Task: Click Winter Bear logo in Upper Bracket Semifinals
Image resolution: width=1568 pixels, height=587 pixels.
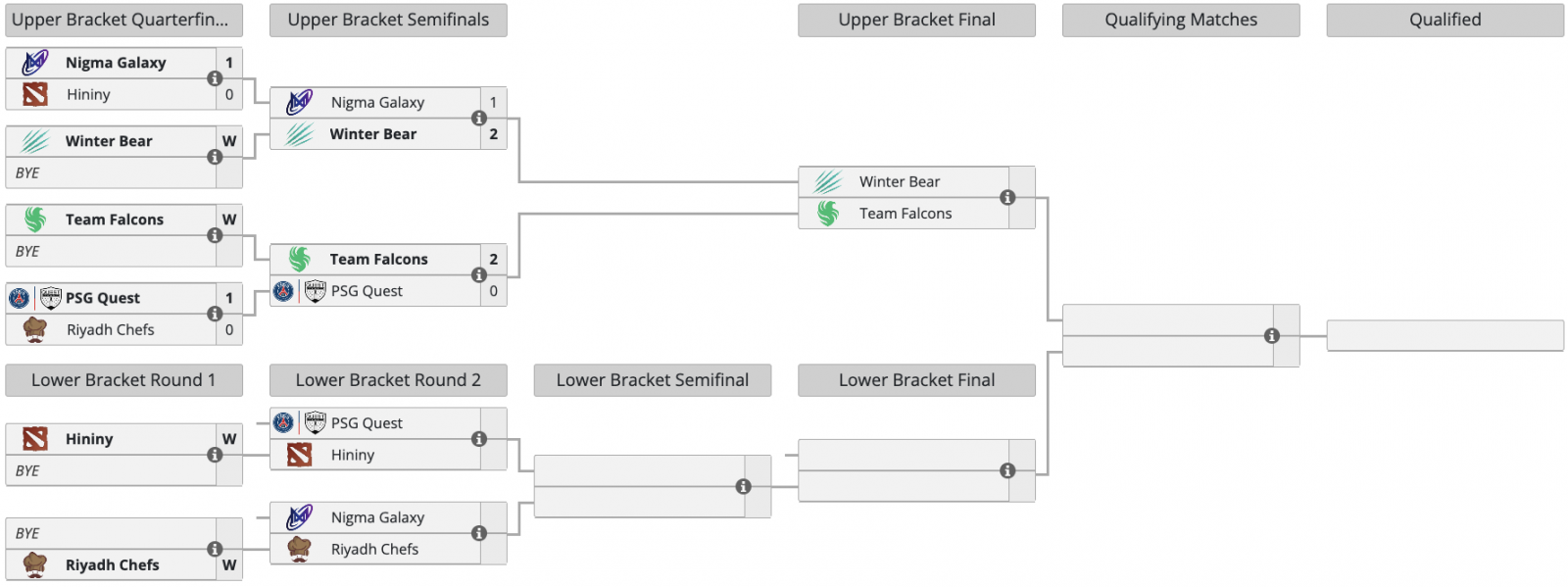Action: click(299, 134)
